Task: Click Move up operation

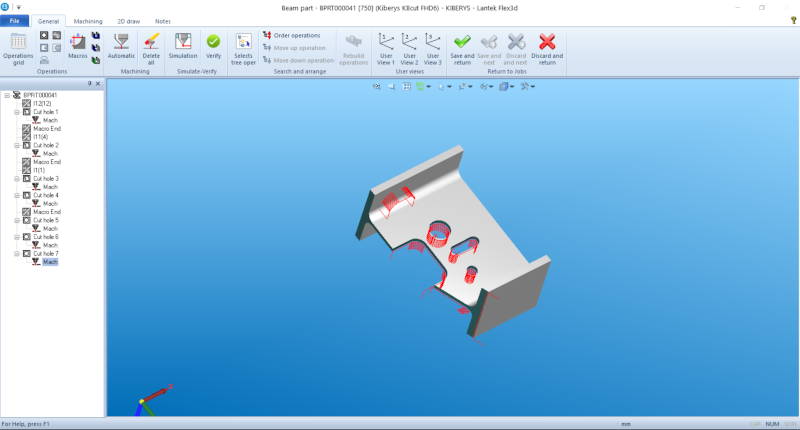Action: [294, 48]
